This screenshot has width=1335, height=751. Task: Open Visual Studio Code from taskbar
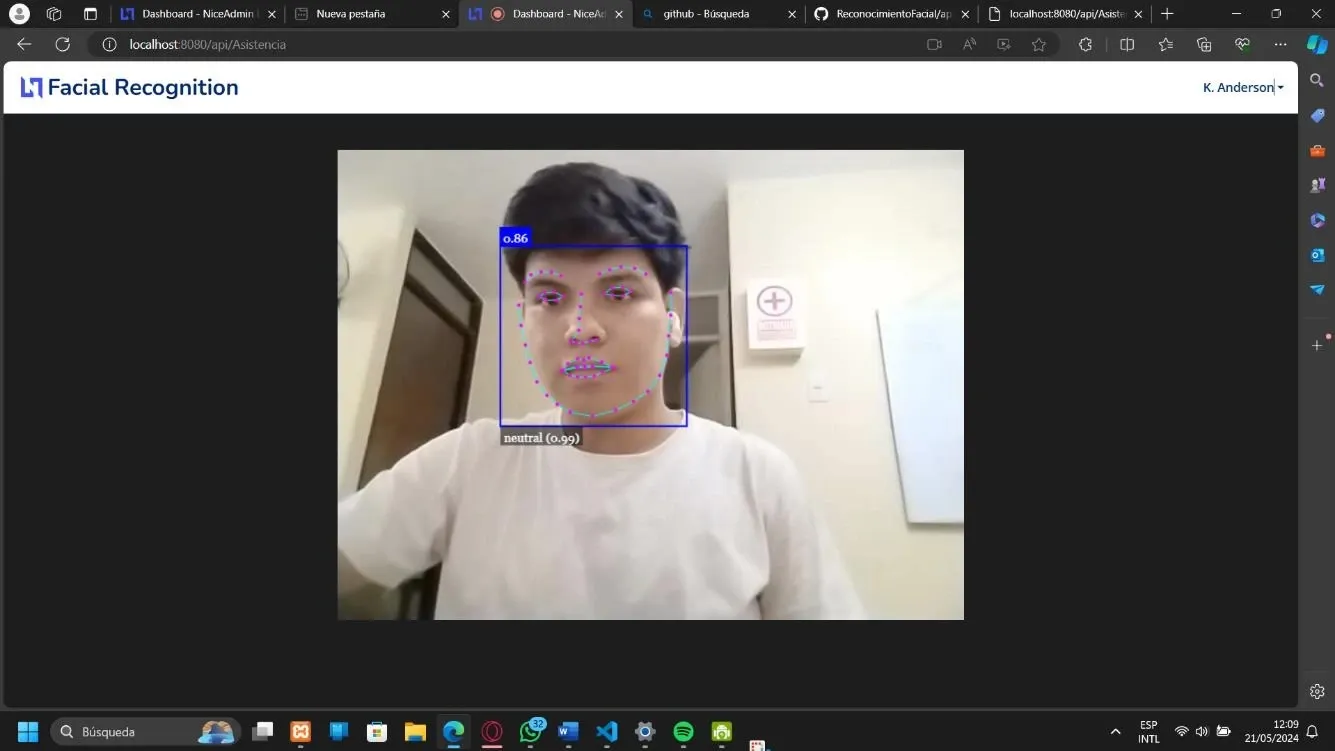tap(606, 731)
